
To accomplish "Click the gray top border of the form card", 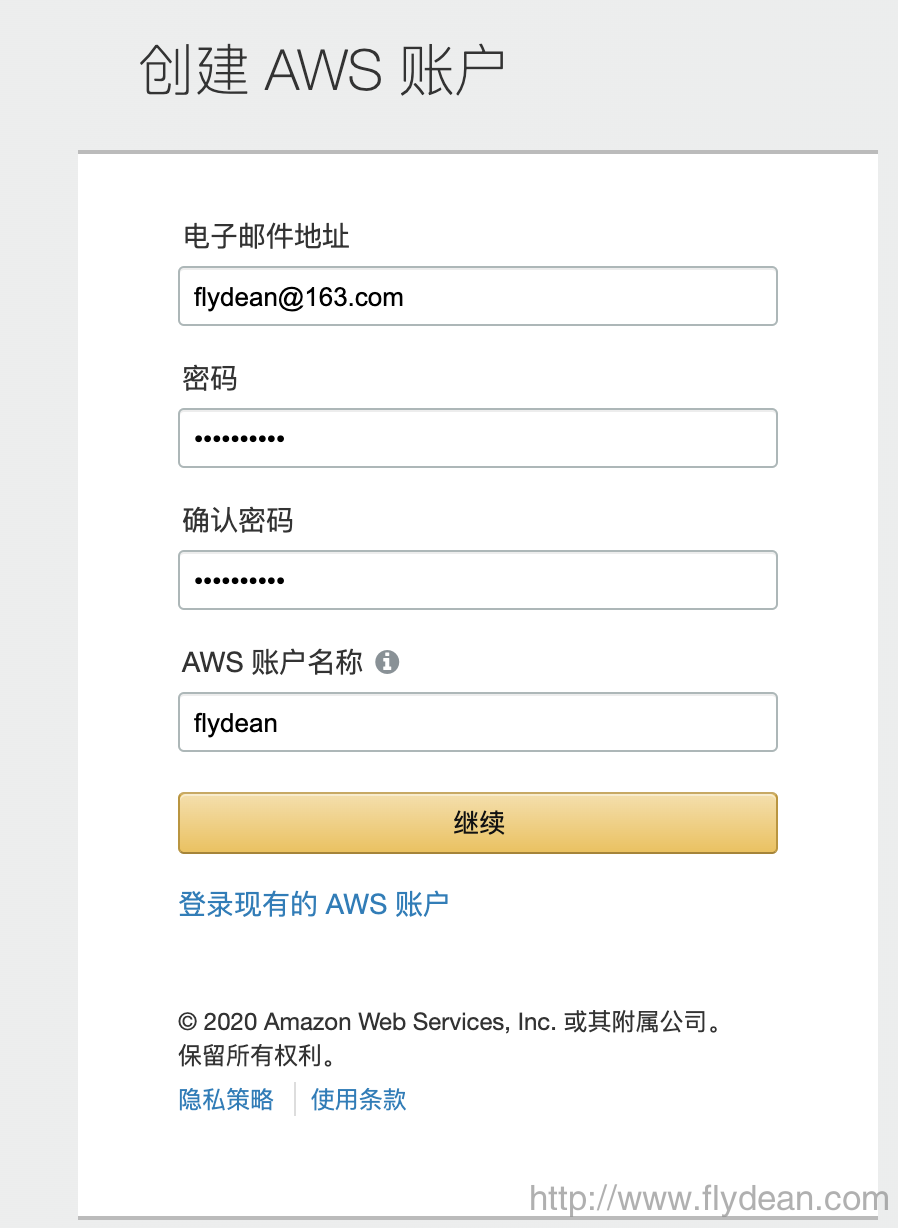I will point(478,152).
